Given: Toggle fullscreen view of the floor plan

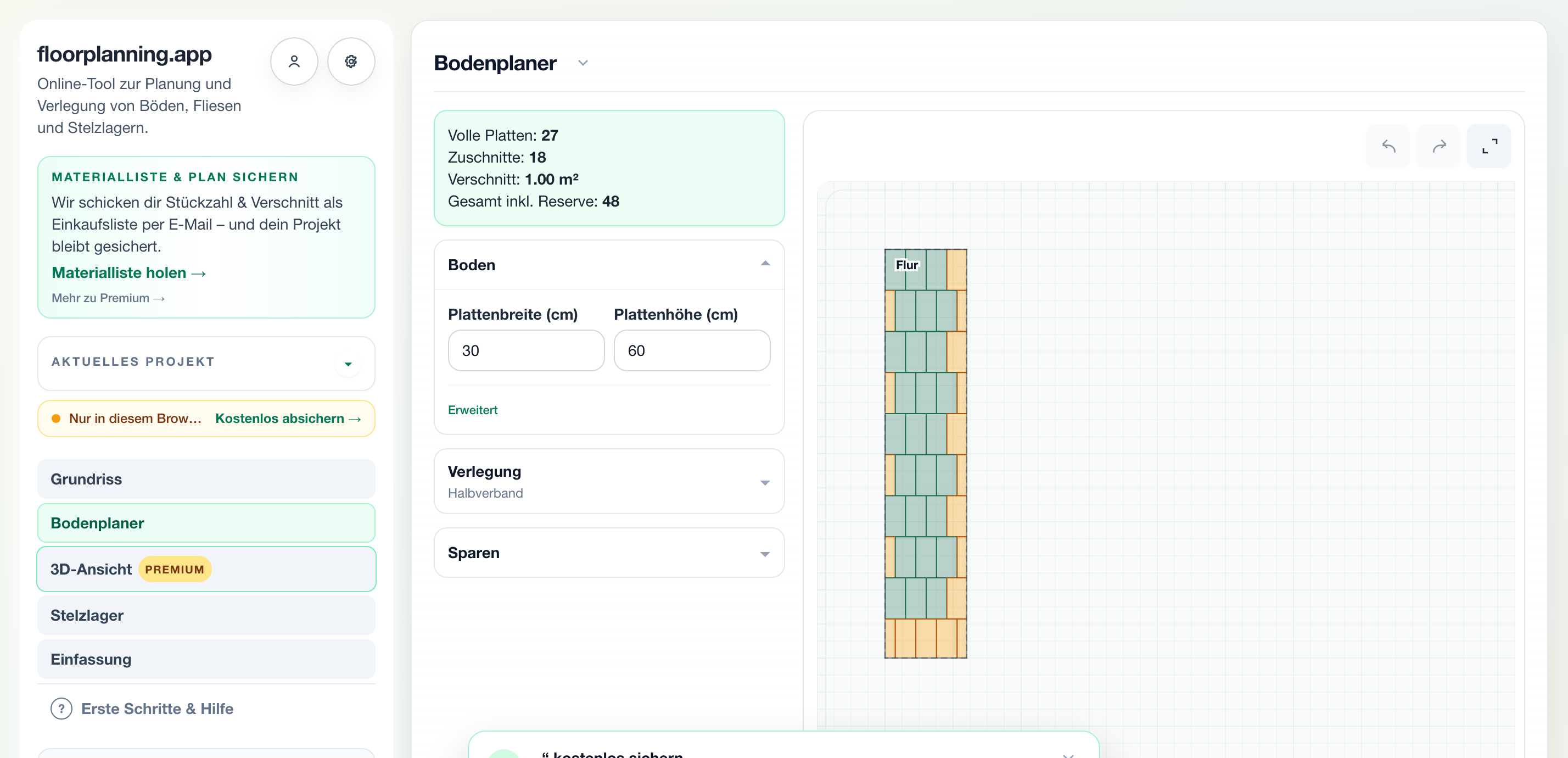Looking at the screenshot, I should click(x=1489, y=146).
